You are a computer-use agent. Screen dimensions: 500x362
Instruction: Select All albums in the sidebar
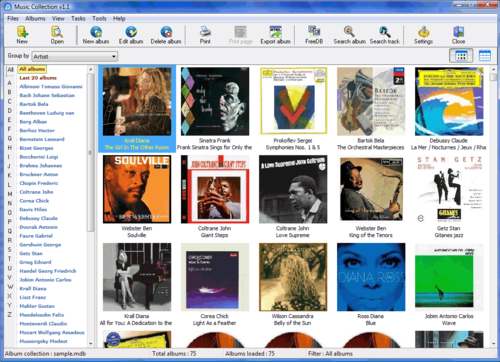pos(32,69)
